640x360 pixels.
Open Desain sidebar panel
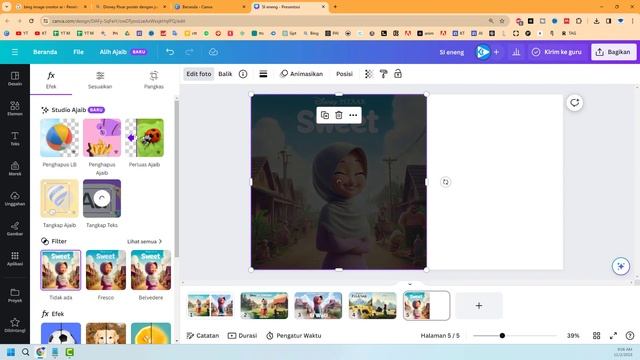click(x=15, y=78)
